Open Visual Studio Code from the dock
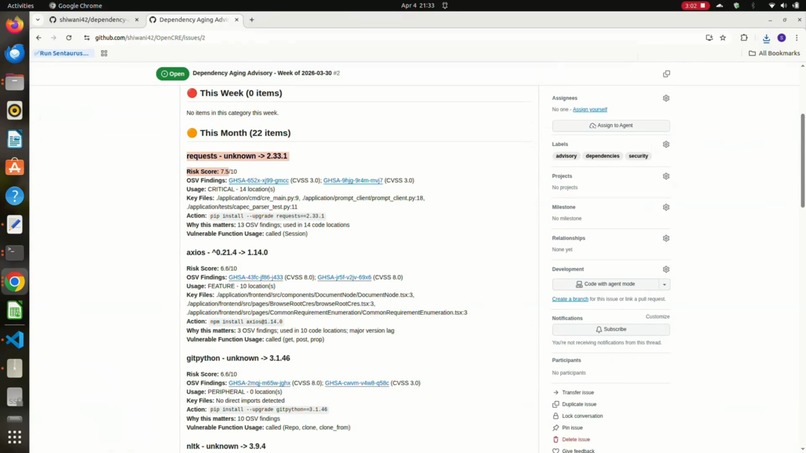This screenshot has width=806, height=453. click(14, 339)
